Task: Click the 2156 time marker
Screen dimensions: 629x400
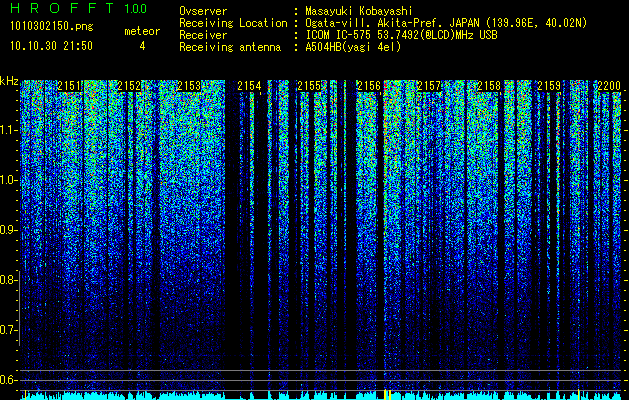Action: coord(369,86)
